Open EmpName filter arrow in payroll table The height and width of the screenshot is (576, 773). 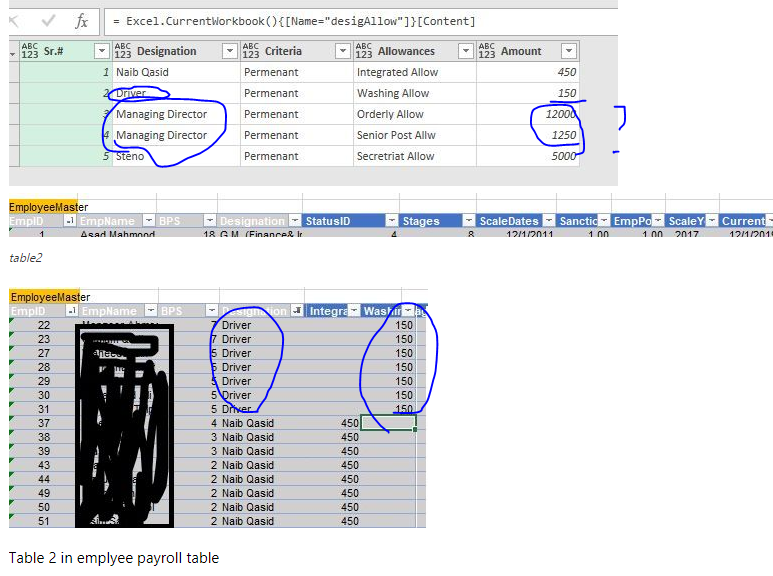[150, 310]
